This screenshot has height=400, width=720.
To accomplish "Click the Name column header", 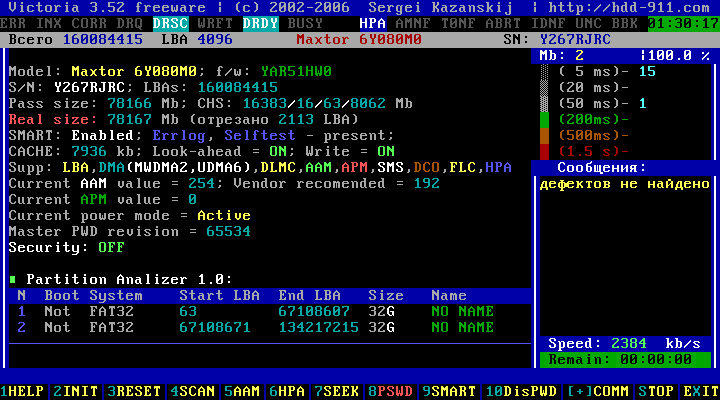I will 449,295.
